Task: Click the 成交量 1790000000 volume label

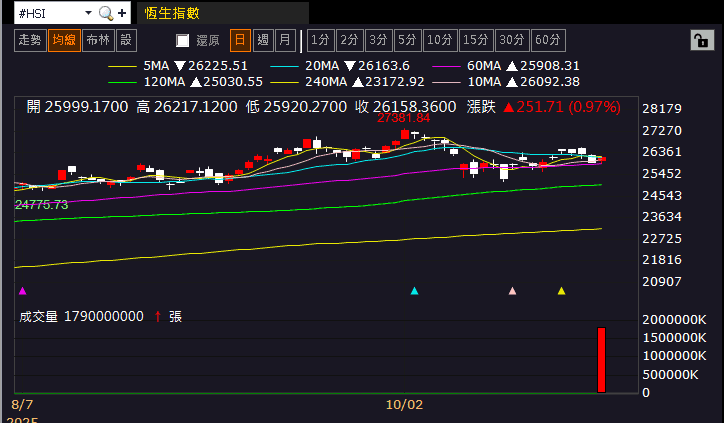Action: (81, 317)
